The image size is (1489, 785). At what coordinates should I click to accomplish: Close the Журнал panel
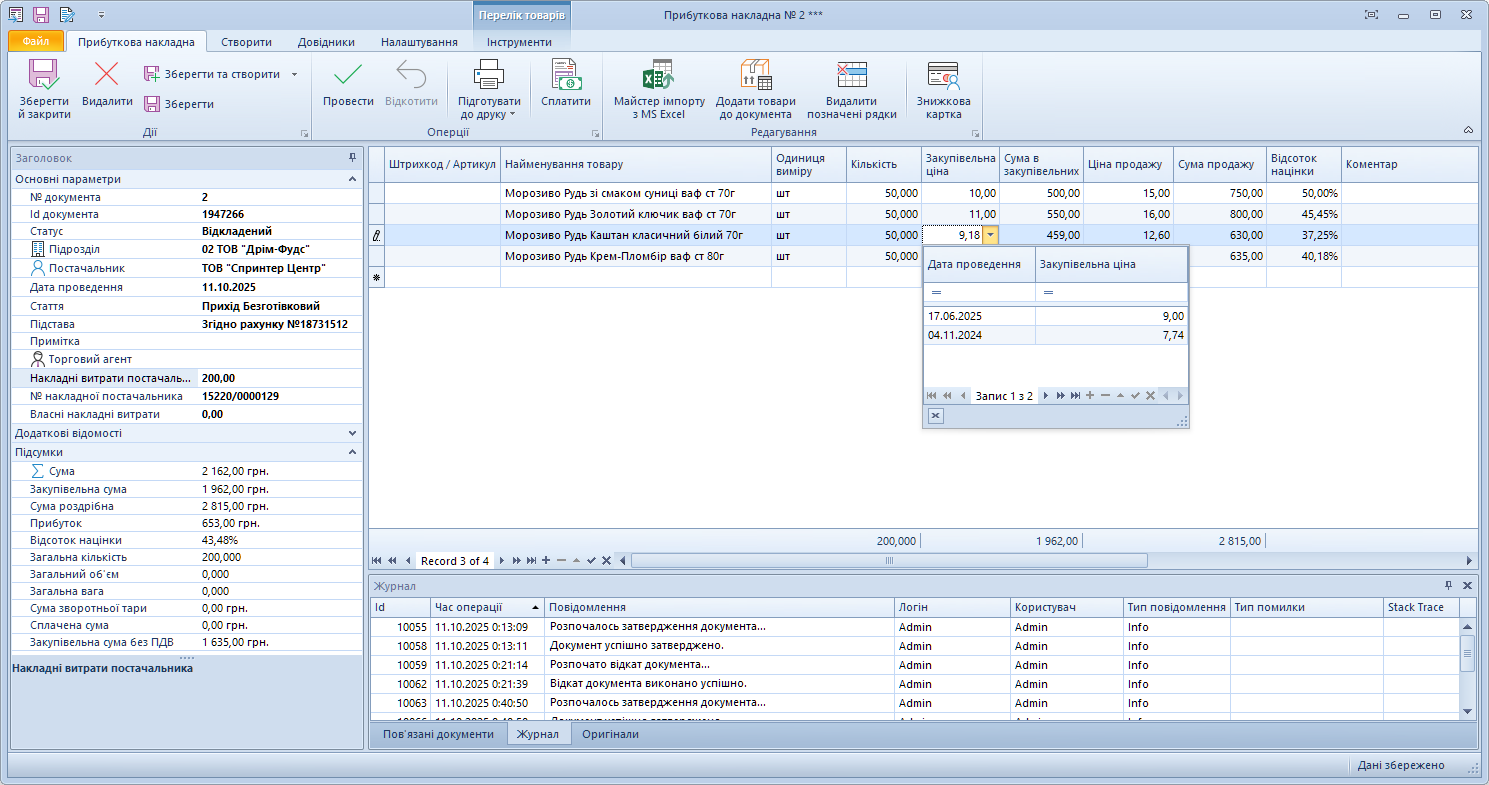(1467, 586)
